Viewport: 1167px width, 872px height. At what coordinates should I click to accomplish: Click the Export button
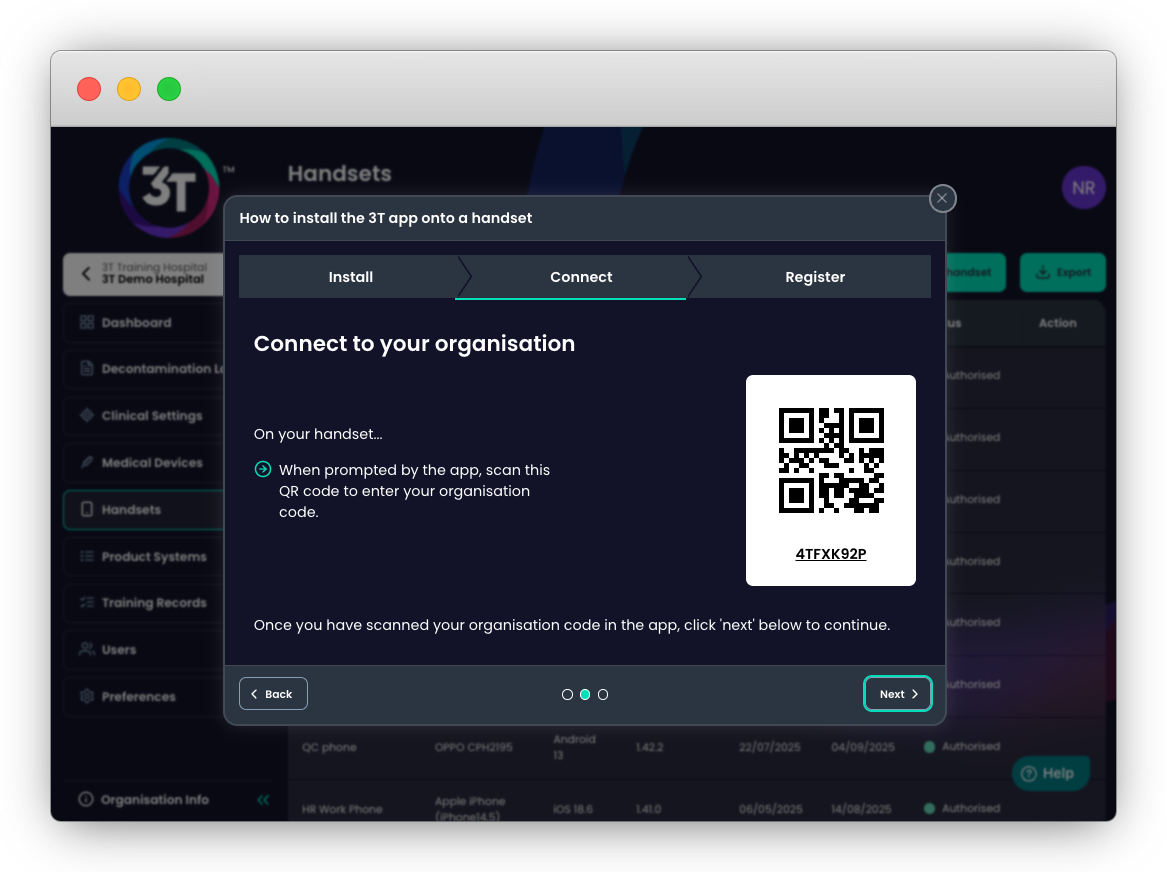(x=1063, y=272)
